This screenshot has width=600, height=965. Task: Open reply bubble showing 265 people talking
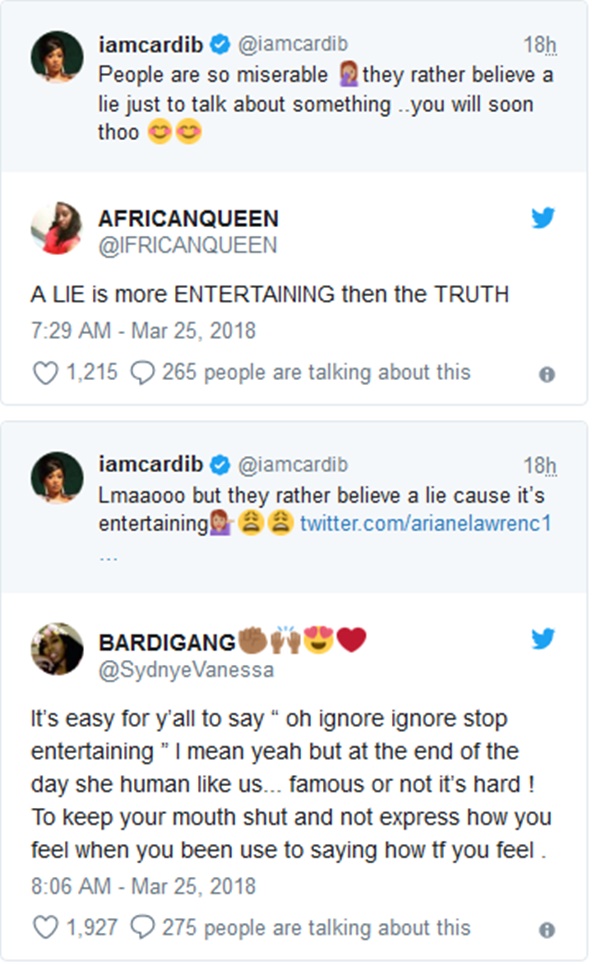(x=143, y=373)
